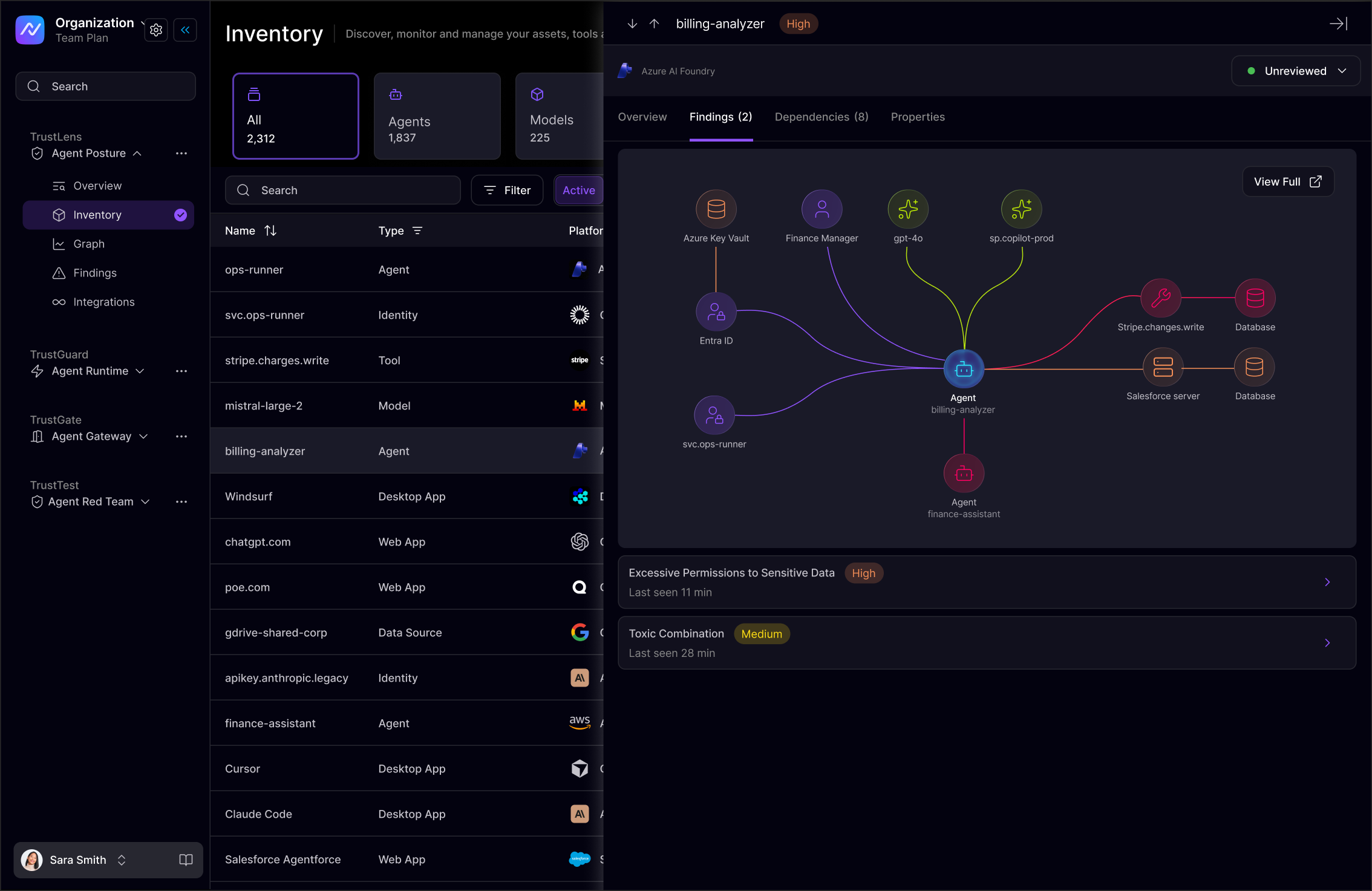Select the All 2,312 category card
1372x891 pixels.
296,116
